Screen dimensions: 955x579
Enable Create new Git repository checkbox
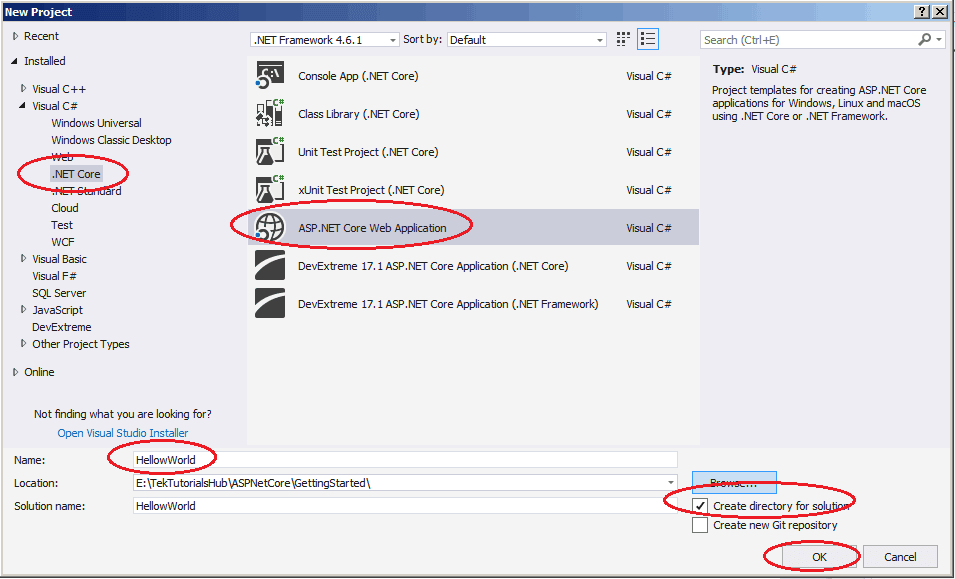coord(700,525)
